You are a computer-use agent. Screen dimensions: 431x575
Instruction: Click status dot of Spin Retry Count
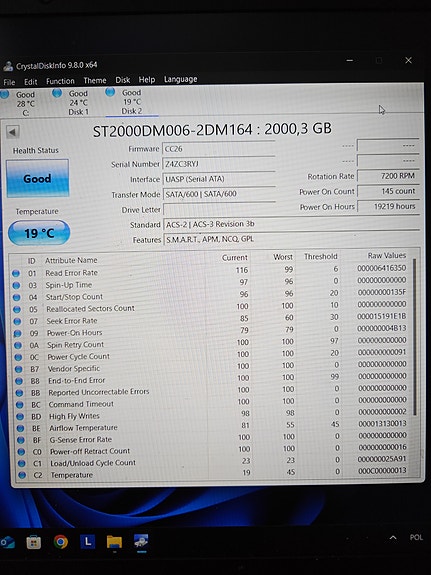pos(18,345)
